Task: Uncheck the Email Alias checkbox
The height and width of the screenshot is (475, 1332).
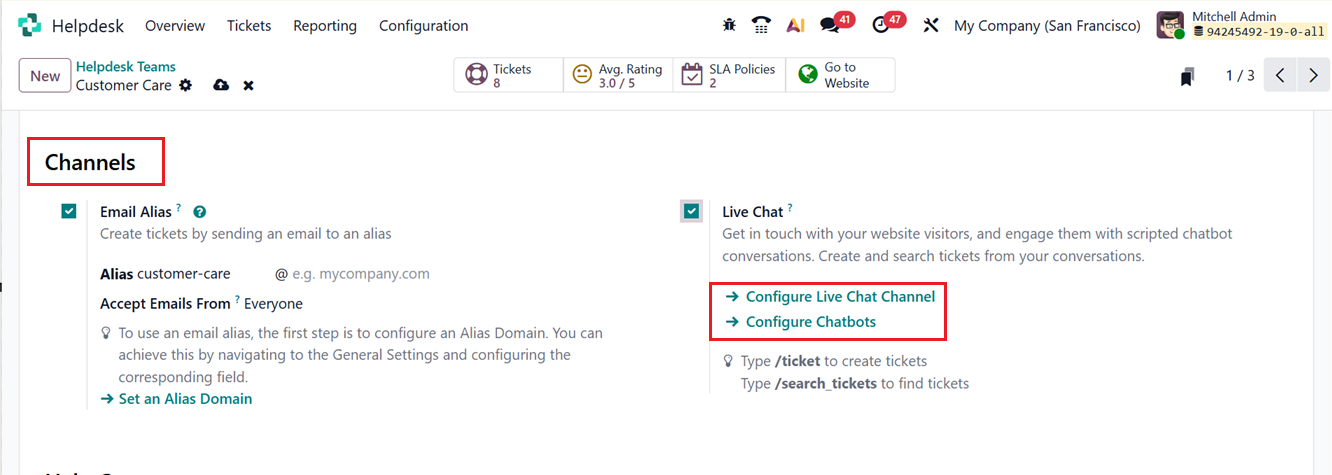Action: point(69,211)
